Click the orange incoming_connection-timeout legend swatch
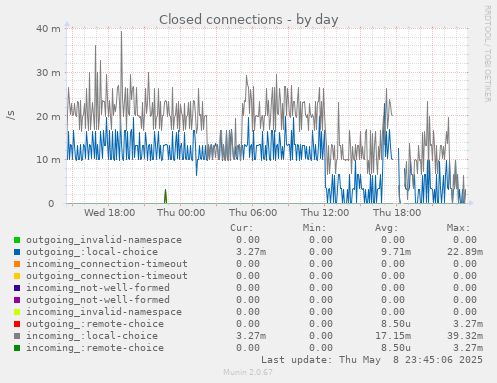Image resolution: width=497 pixels, height=383 pixels. [x=17, y=264]
